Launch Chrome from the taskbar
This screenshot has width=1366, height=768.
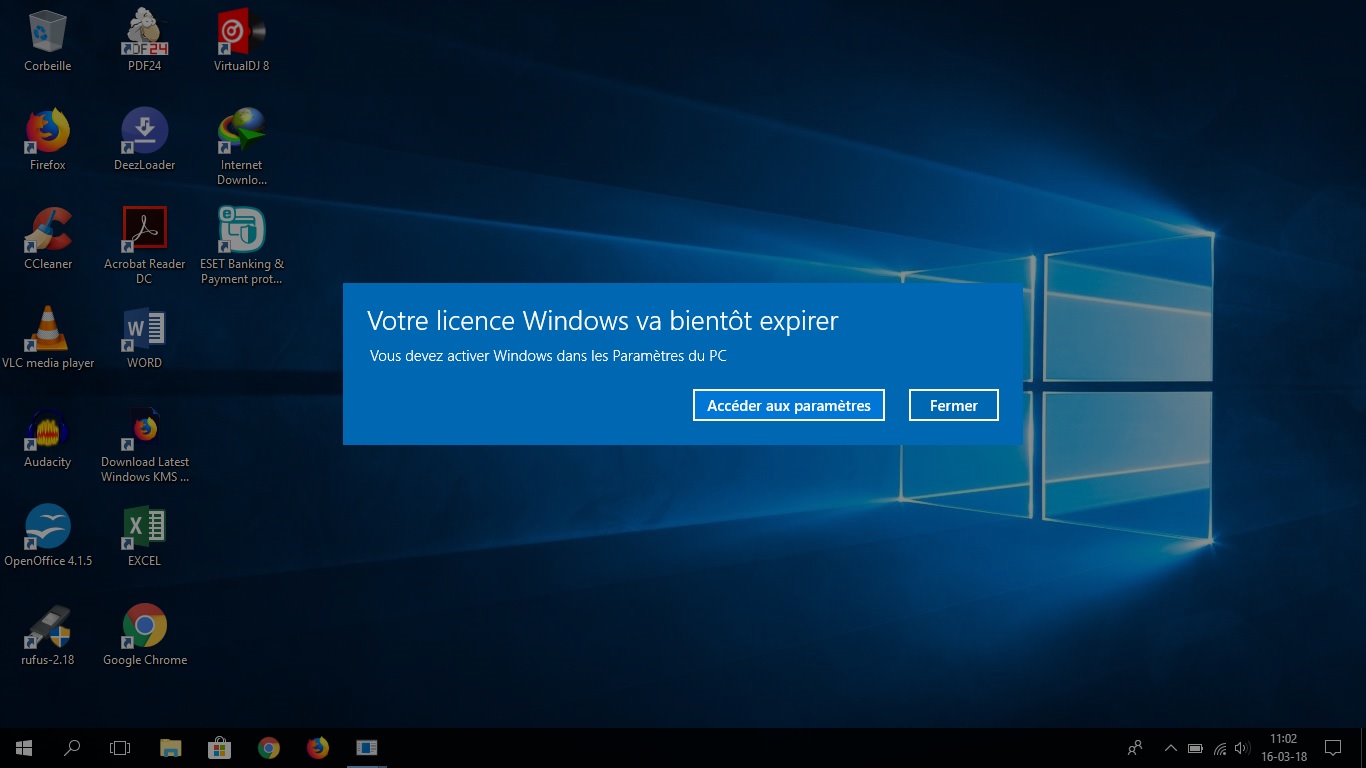tap(268, 748)
